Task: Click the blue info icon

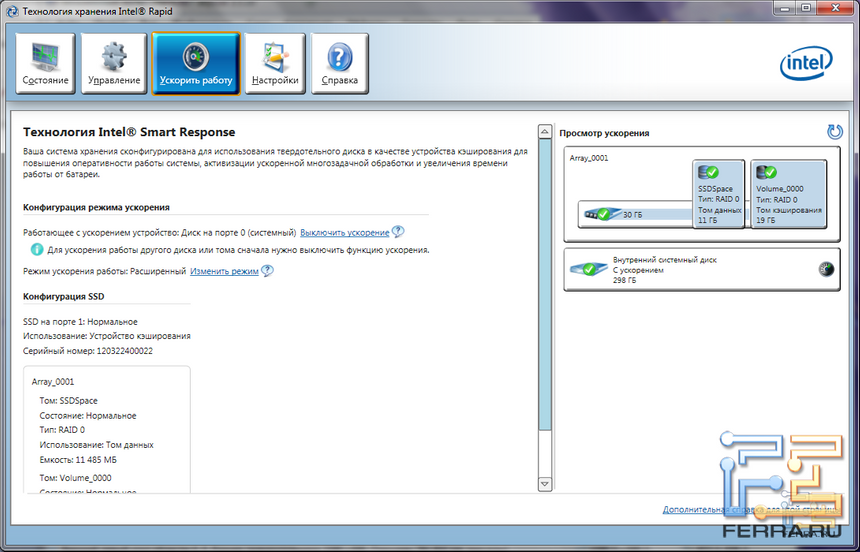Action: point(37,250)
